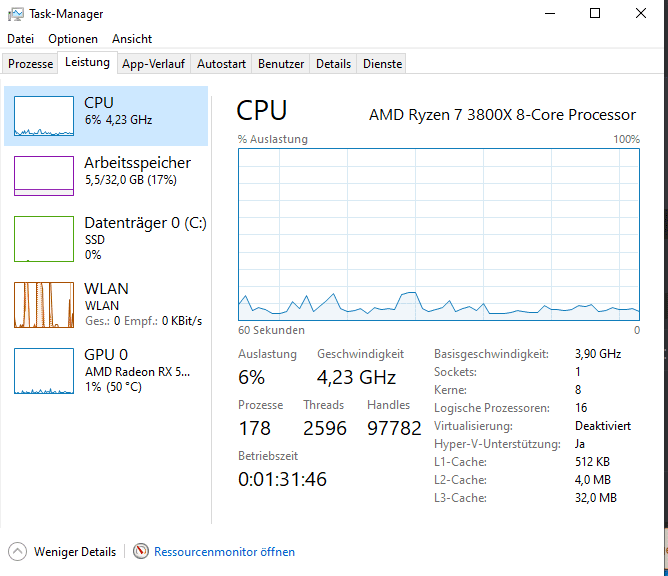Select the GPU 0 graph thumbnail
This screenshot has width=668, height=576.
click(44, 370)
